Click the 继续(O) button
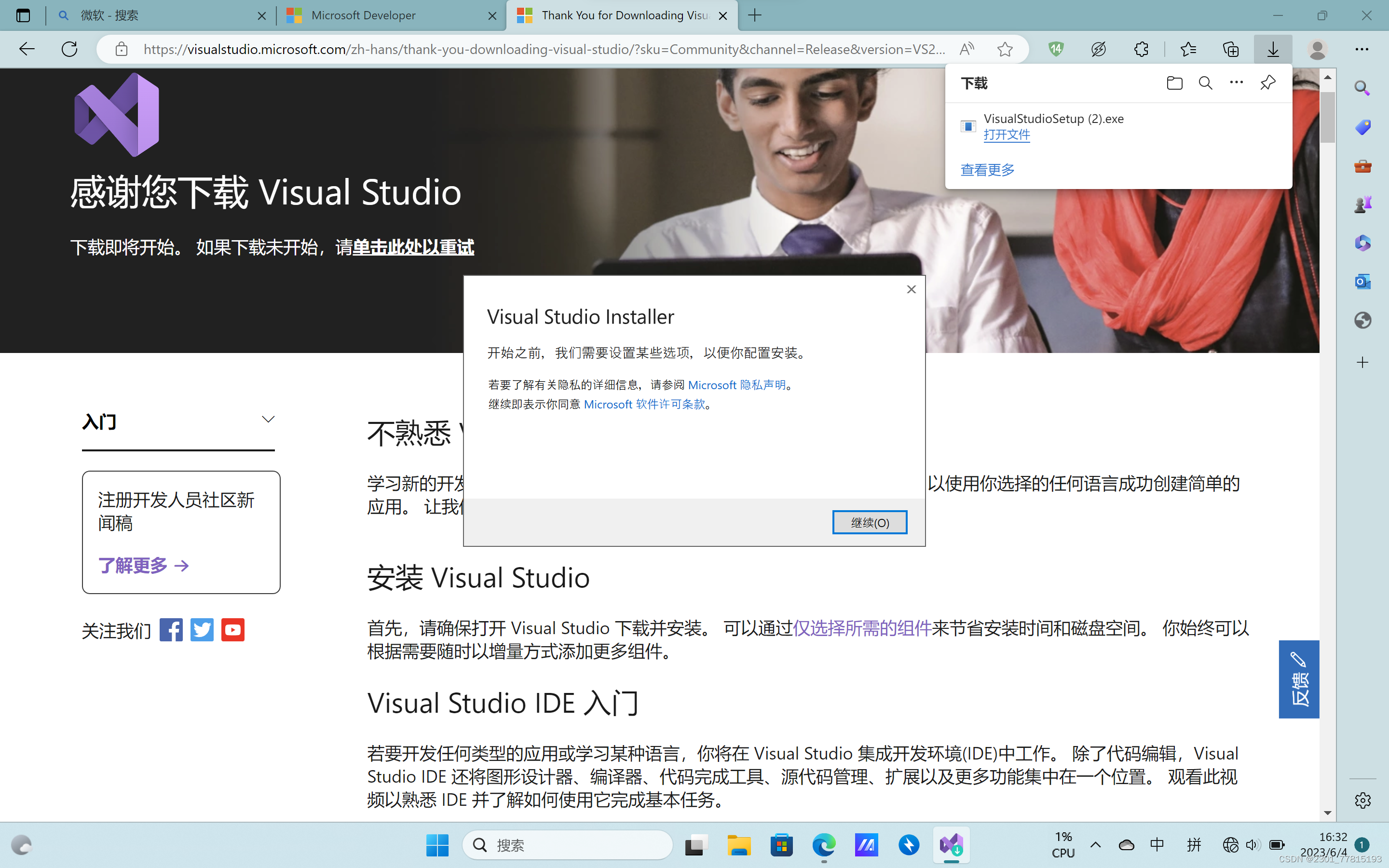Image resolution: width=1389 pixels, height=868 pixels. tap(870, 522)
